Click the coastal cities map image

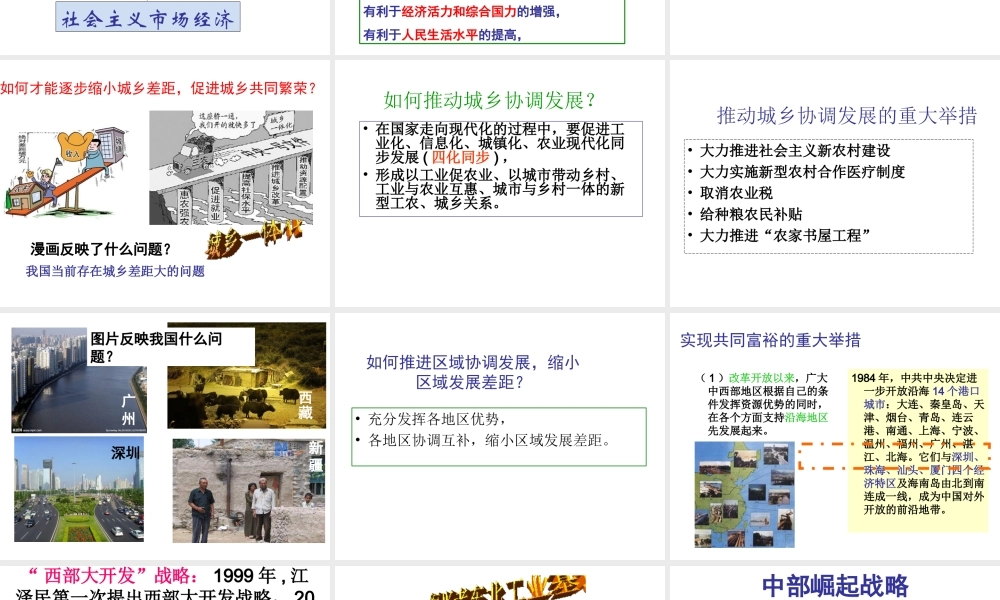tap(745, 494)
